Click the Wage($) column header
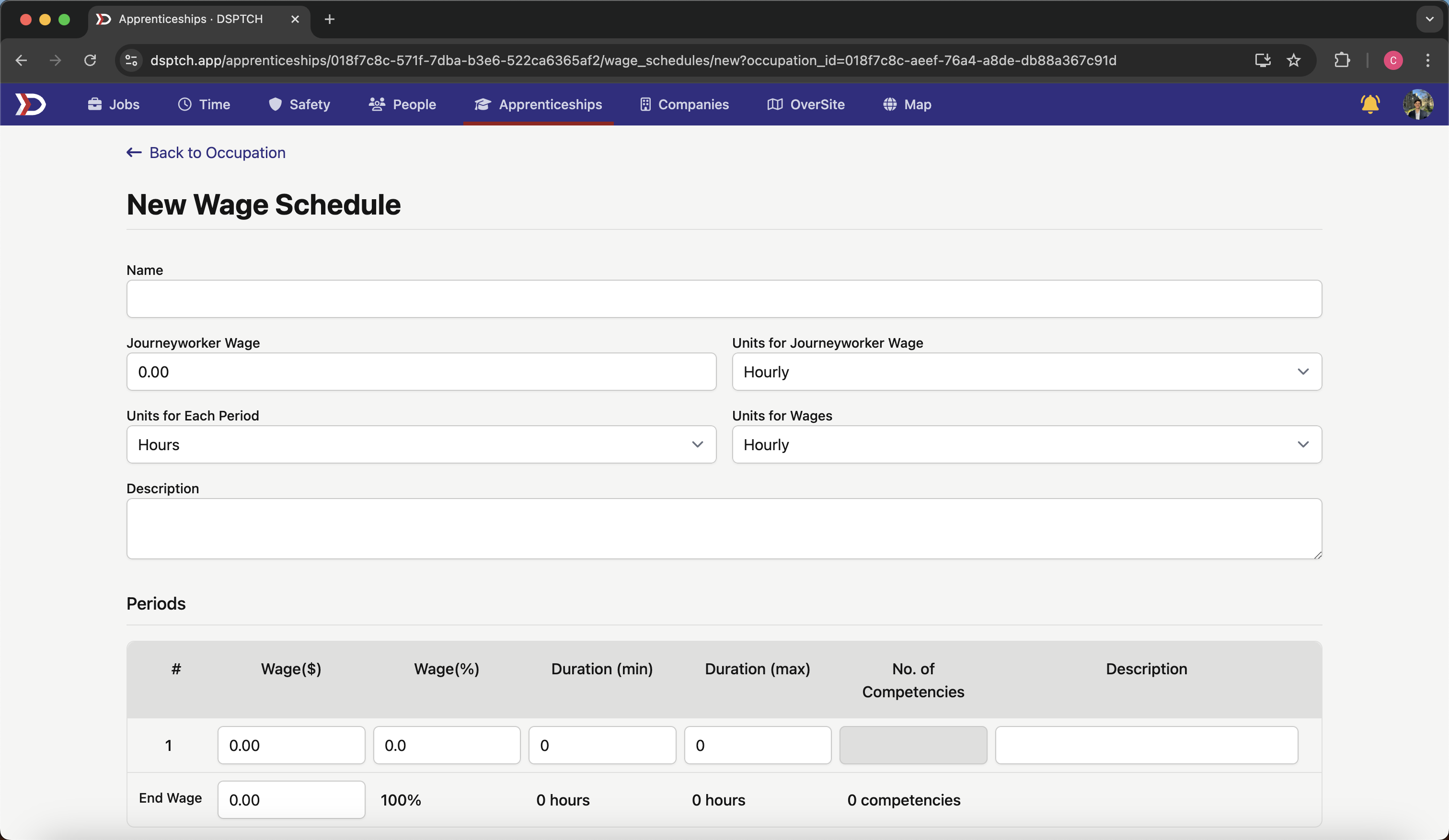The height and width of the screenshot is (840, 1449). tap(291, 669)
